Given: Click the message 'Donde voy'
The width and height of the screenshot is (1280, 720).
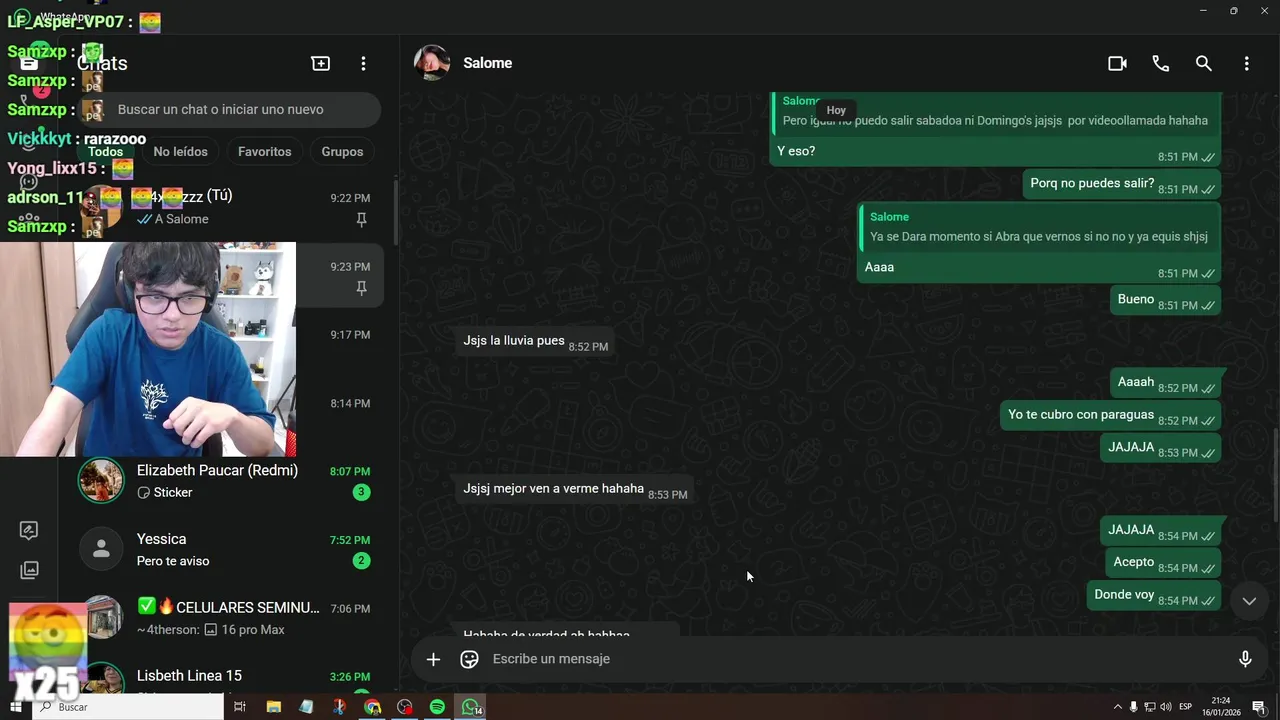Looking at the screenshot, I should (x=1154, y=596).
